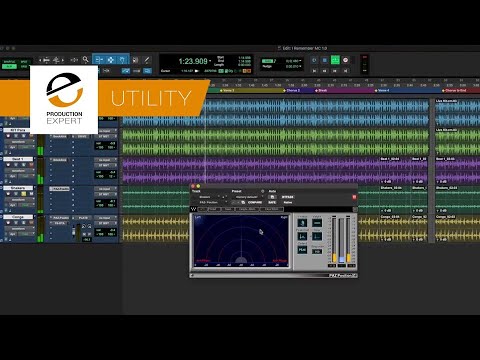Click the plug-in automation enable icon
480x360 pixels.
[272, 197]
